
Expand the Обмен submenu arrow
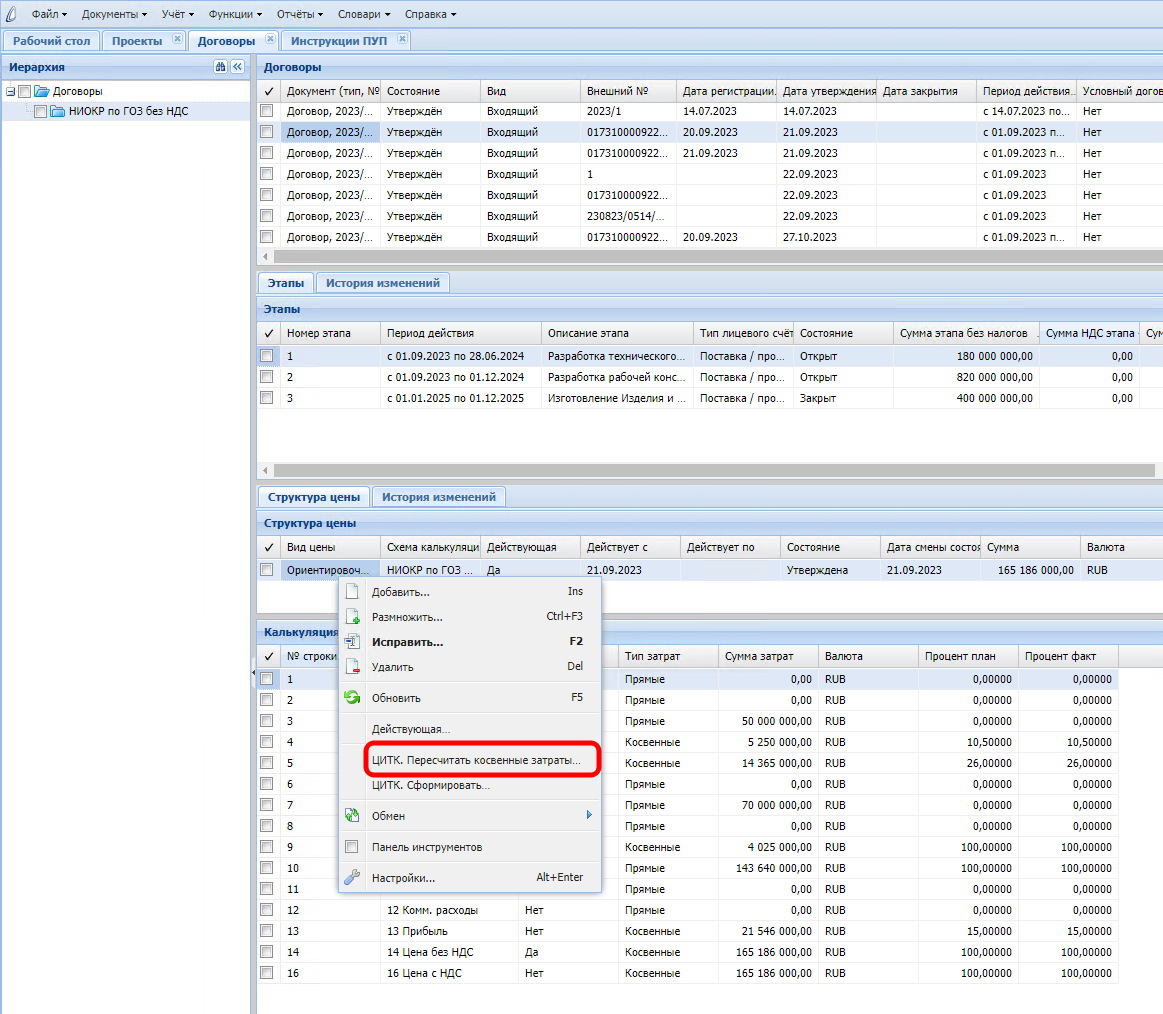589,816
